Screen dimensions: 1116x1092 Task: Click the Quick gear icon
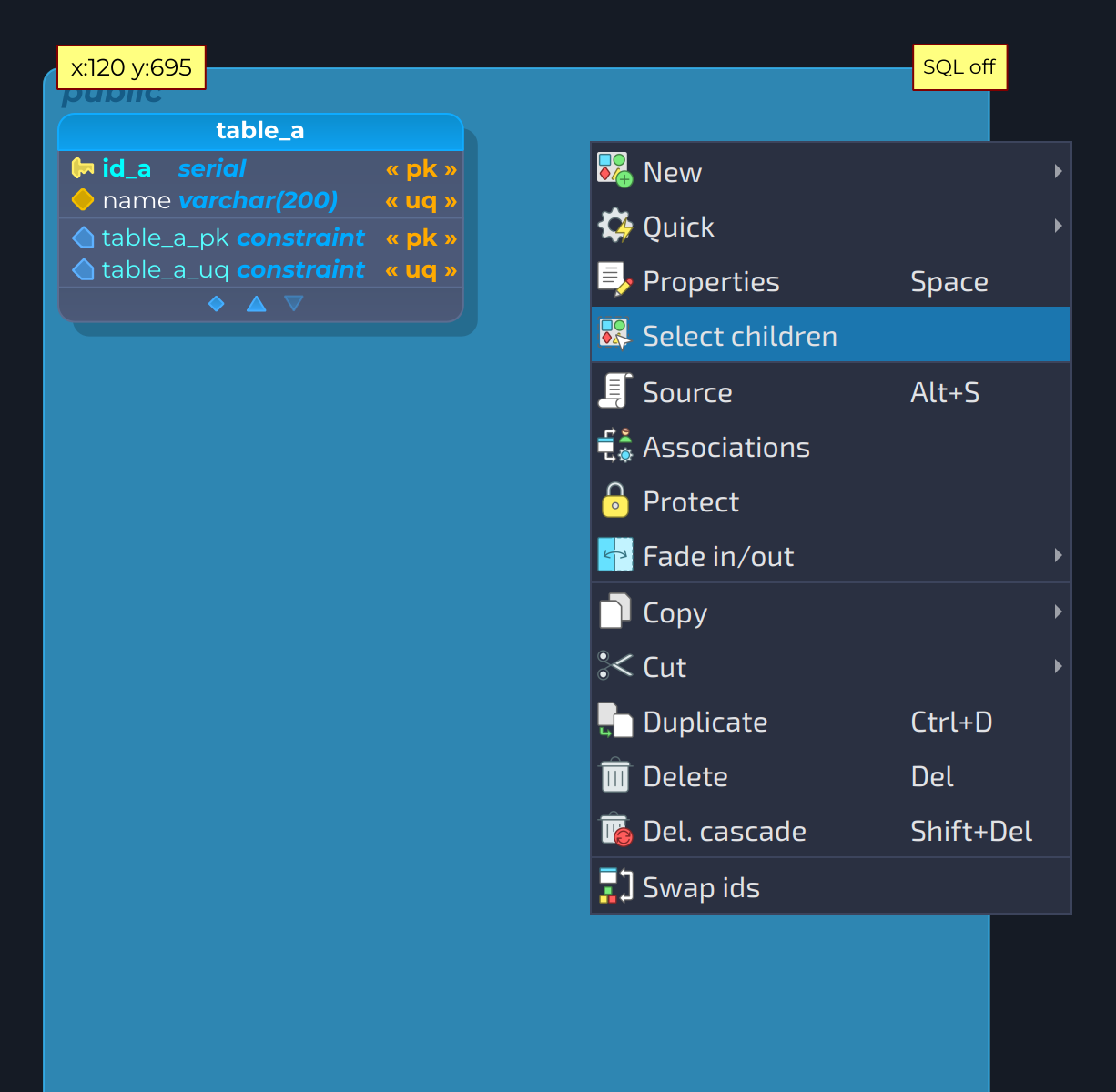[x=614, y=225]
